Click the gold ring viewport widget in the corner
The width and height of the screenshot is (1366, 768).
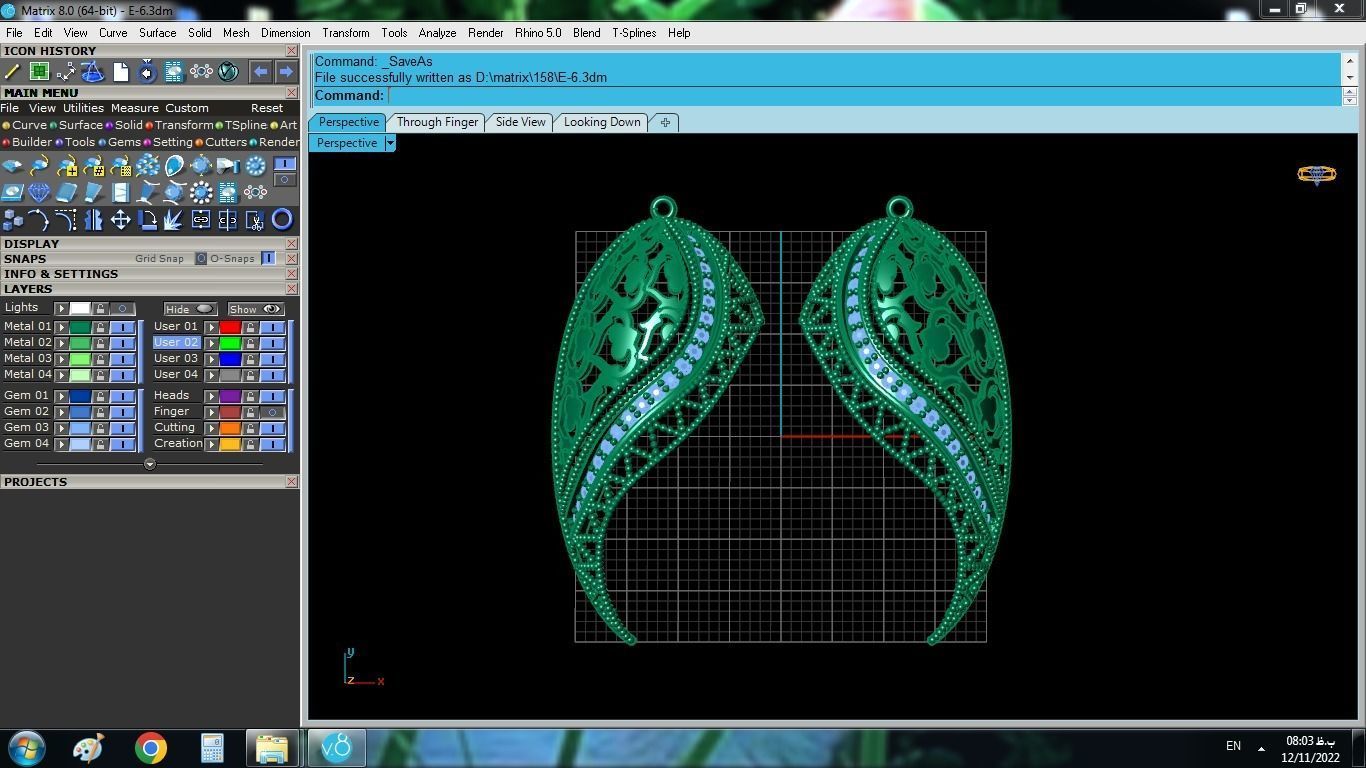tap(1316, 175)
